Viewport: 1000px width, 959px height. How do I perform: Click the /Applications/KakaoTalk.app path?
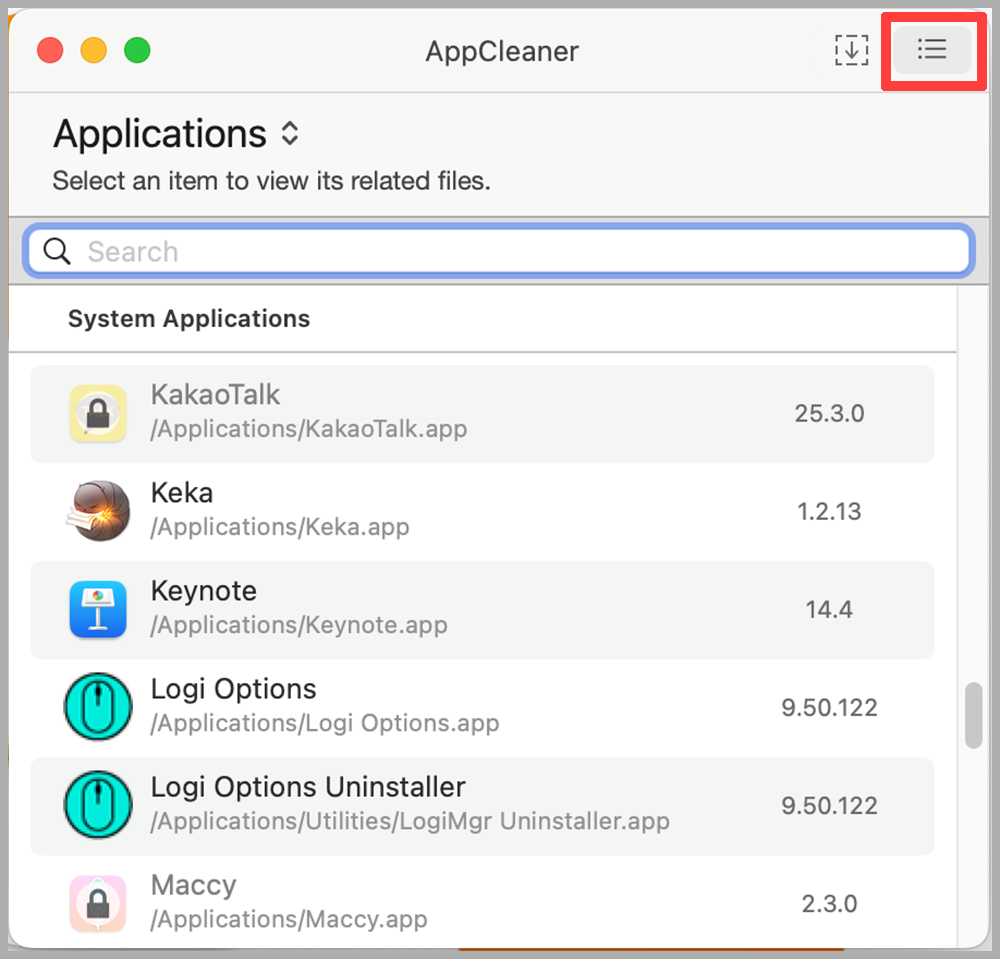pyautogui.click(x=309, y=429)
